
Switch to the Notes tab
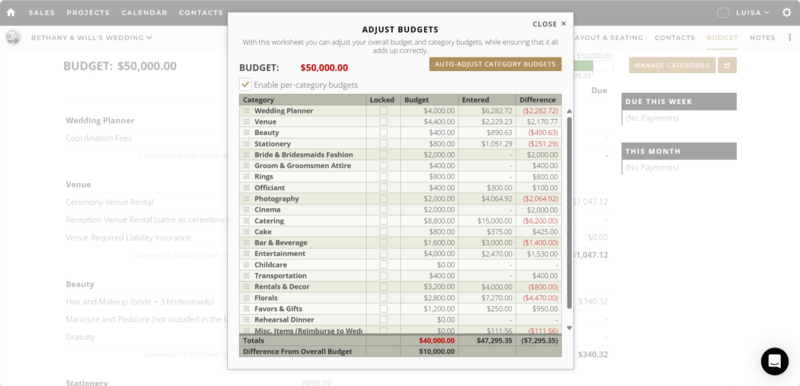coord(762,38)
